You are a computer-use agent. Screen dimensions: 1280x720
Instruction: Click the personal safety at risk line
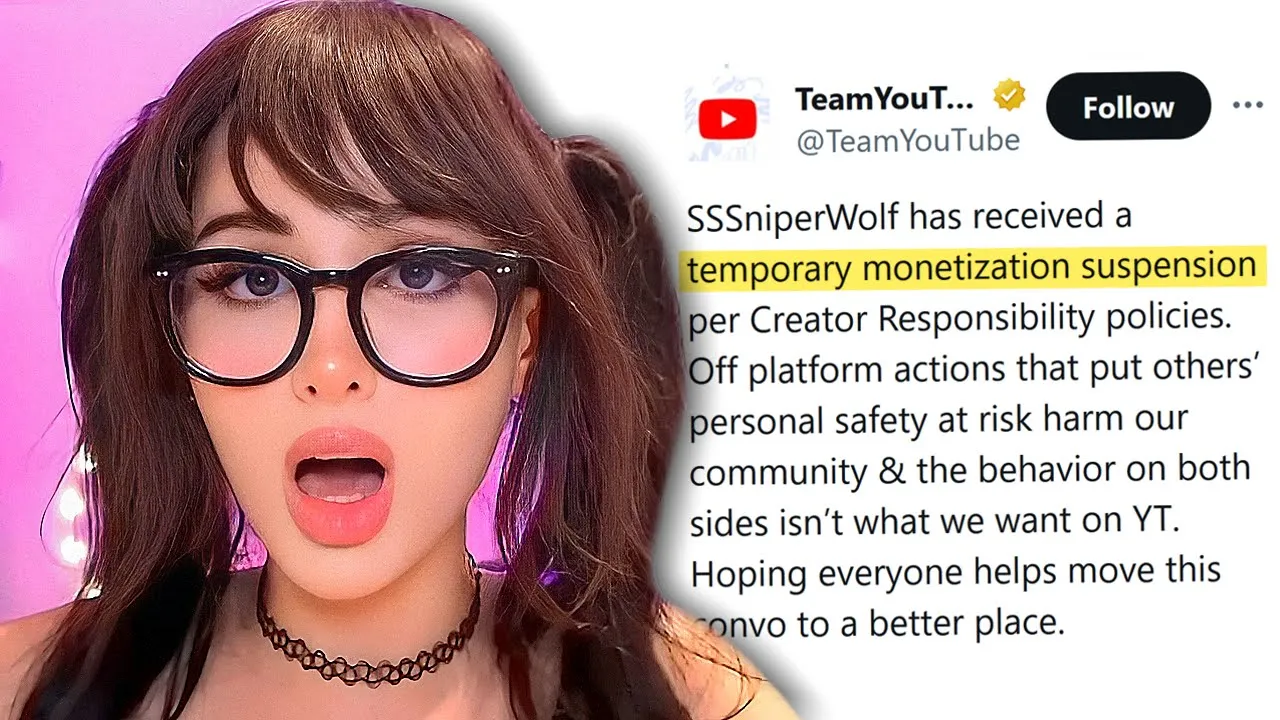(x=938, y=420)
